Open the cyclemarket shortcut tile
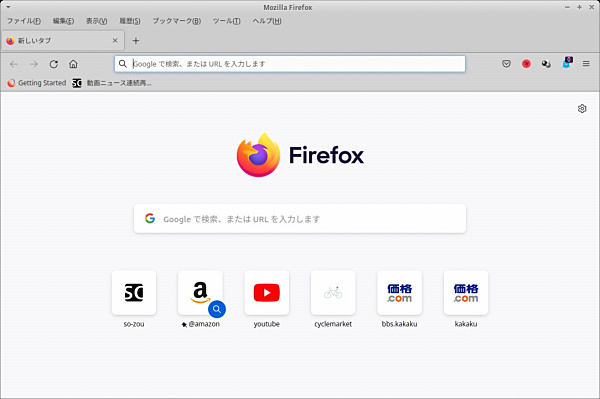 tap(333, 293)
